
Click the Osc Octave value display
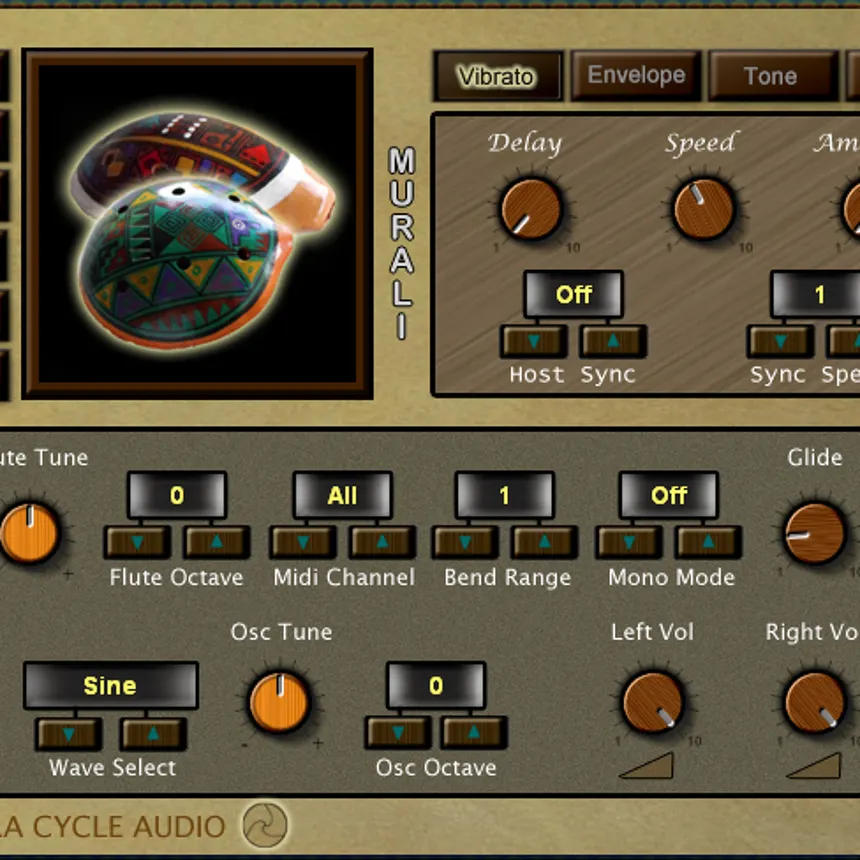[436, 686]
